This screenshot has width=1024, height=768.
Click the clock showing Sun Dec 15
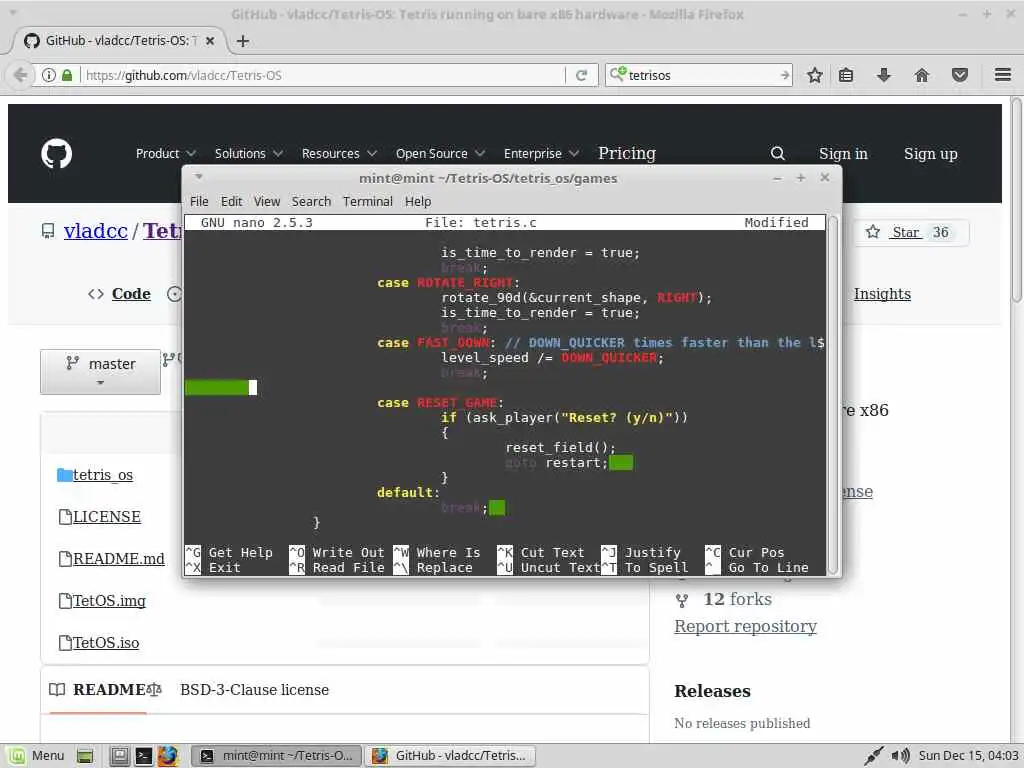(968, 756)
